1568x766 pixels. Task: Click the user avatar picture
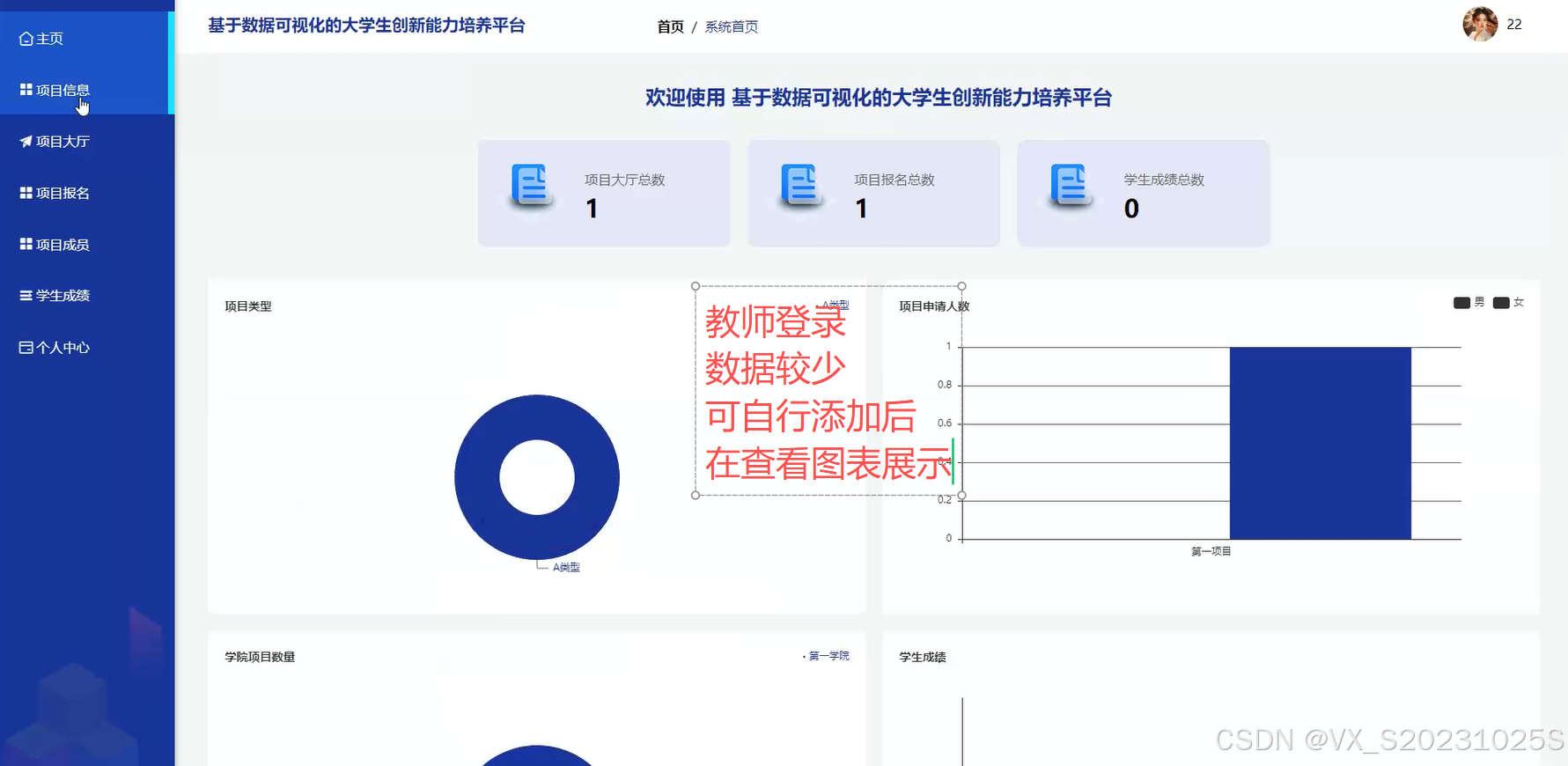(1480, 25)
